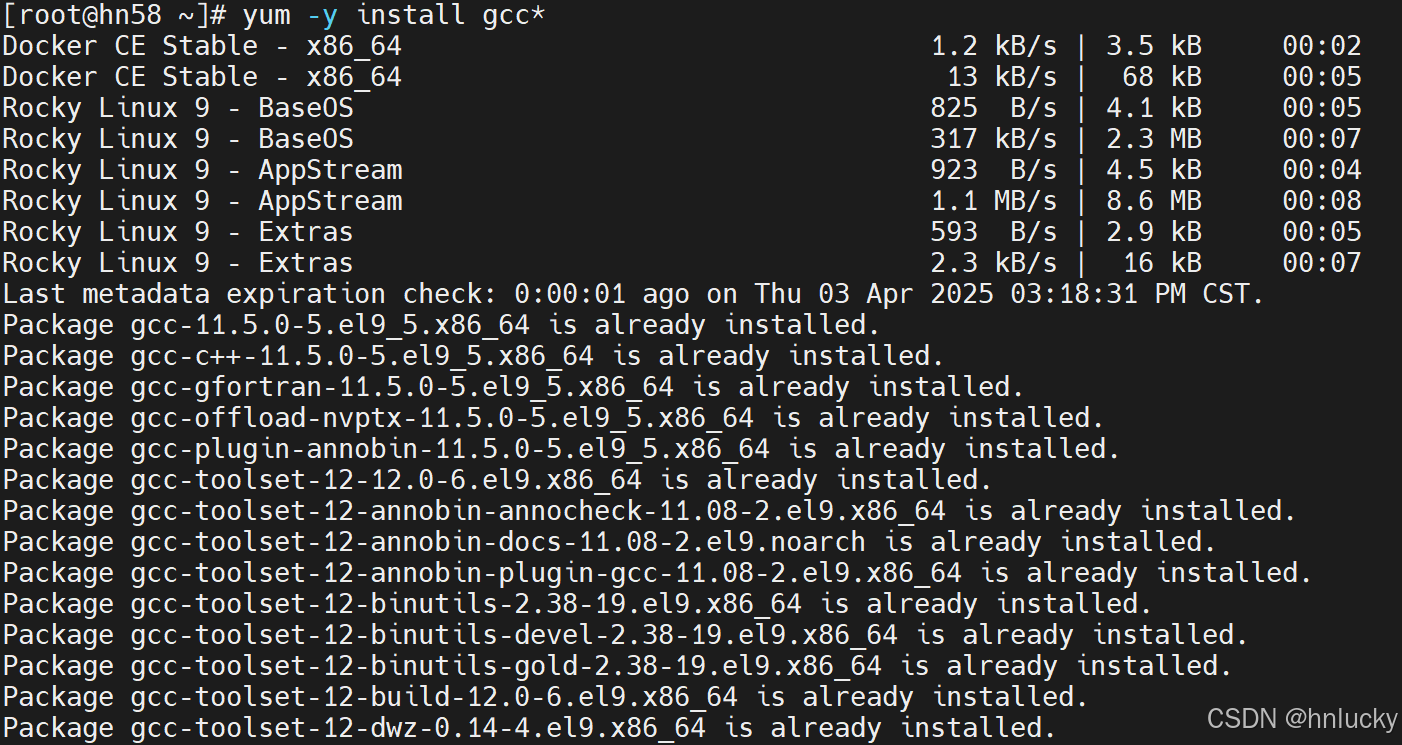Click the metadata expiration check message
Image resolution: width=1402 pixels, height=745 pixels.
point(400,293)
